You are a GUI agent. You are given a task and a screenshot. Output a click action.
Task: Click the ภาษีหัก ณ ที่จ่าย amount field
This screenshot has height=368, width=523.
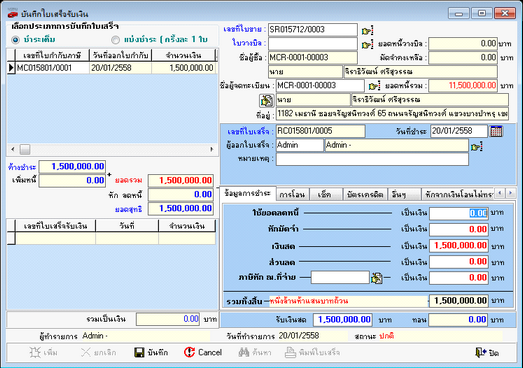point(459,278)
